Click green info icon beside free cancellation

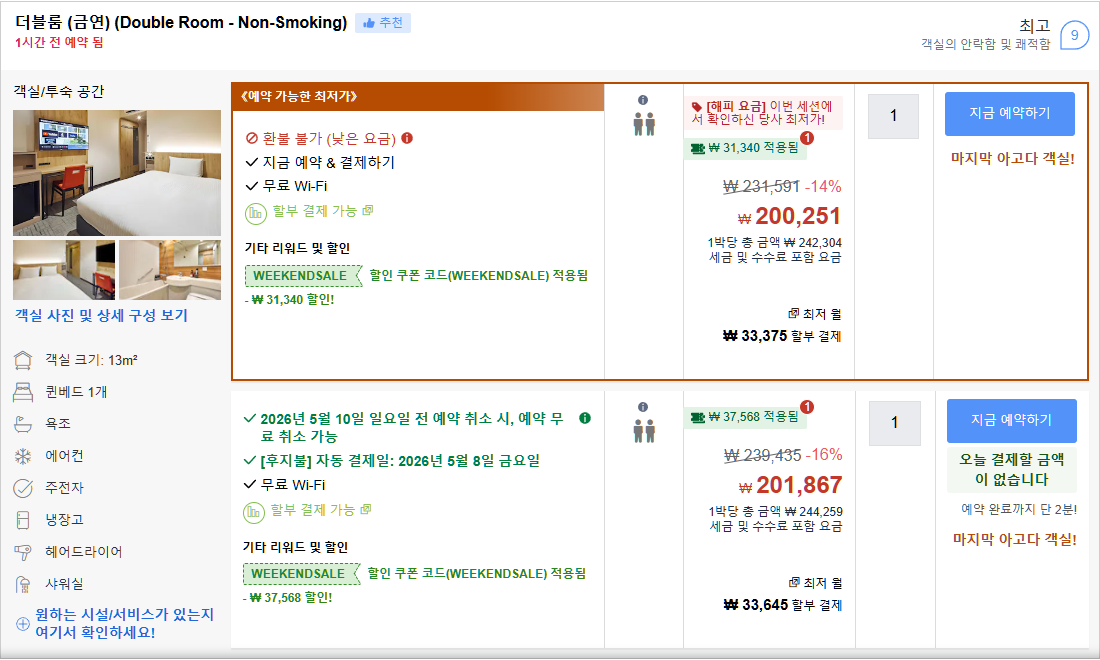pos(584,418)
